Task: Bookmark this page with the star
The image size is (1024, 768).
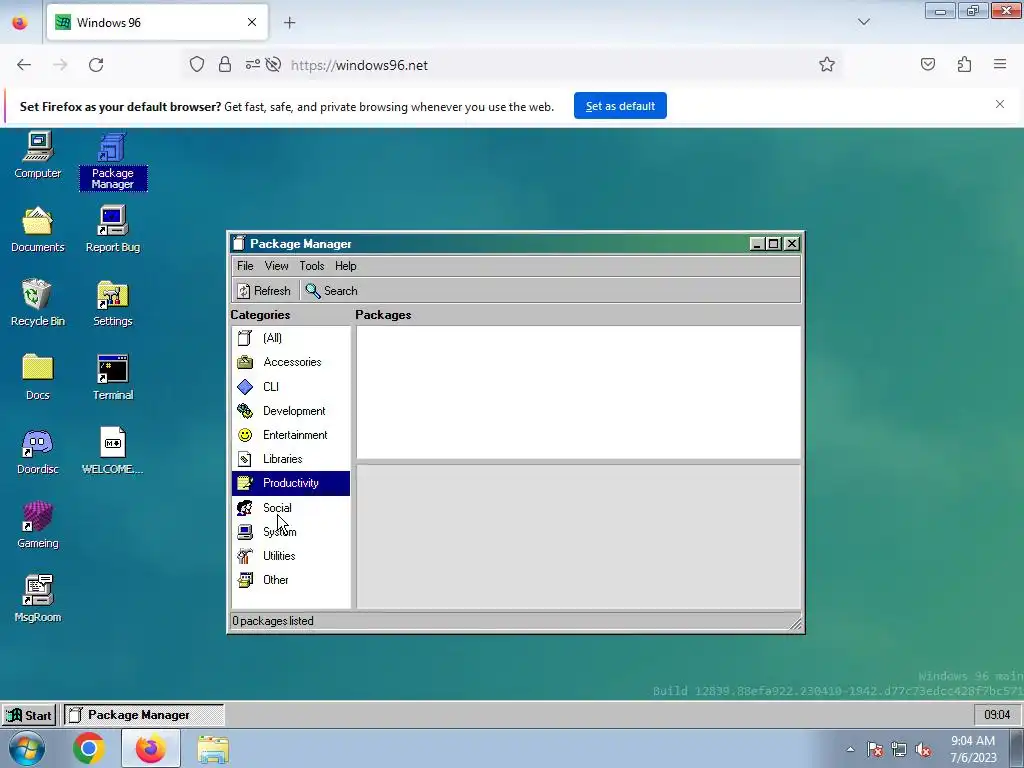Action: [x=827, y=65]
